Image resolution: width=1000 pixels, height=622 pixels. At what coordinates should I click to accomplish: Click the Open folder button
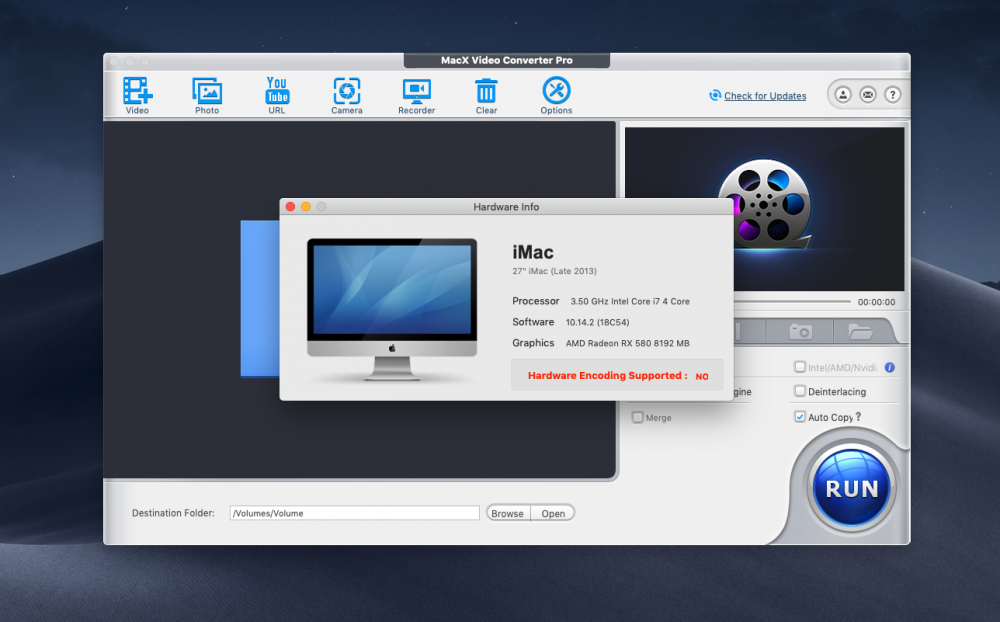[x=553, y=513]
